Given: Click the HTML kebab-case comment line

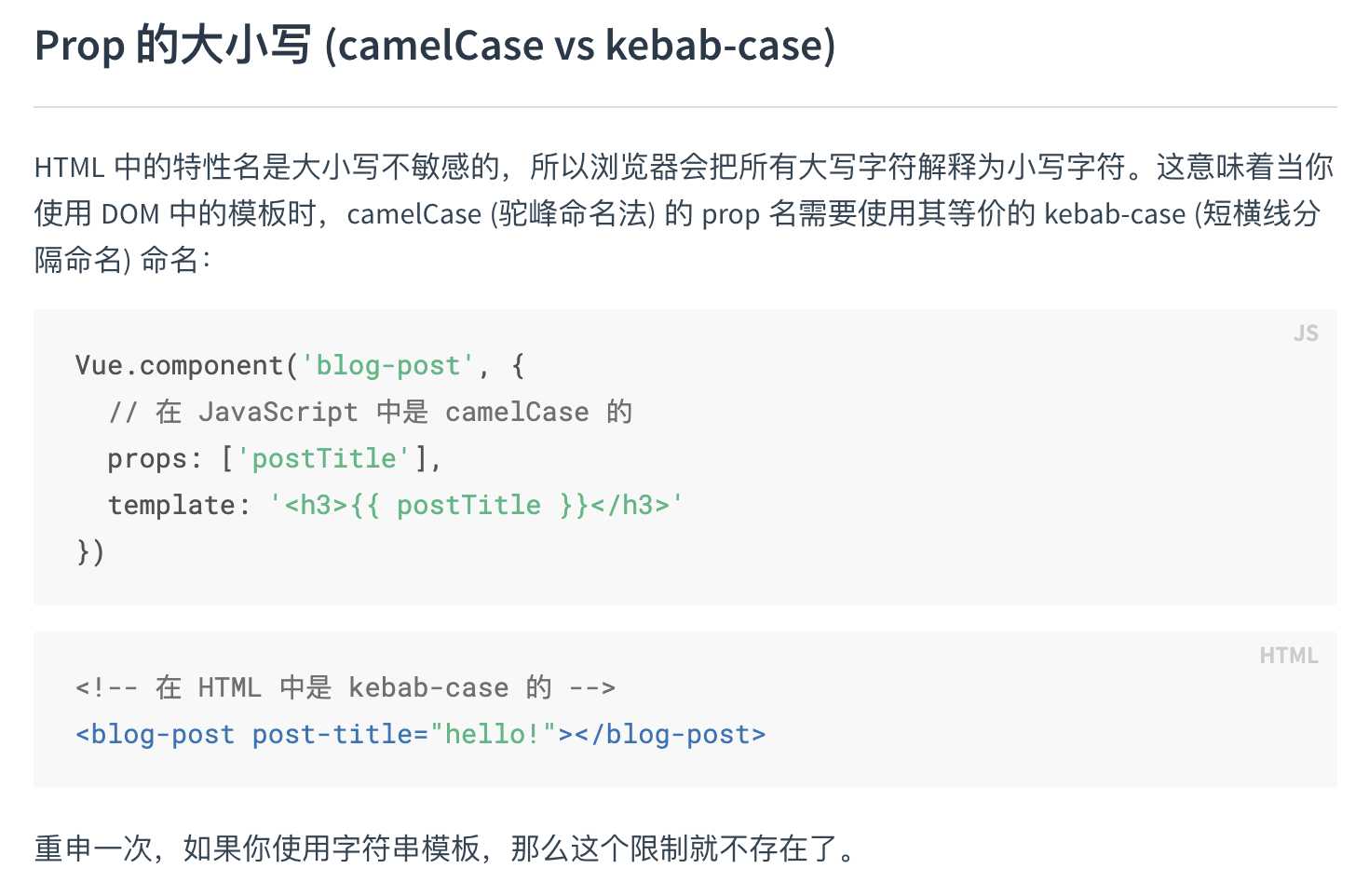Looking at the screenshot, I should click(346, 687).
